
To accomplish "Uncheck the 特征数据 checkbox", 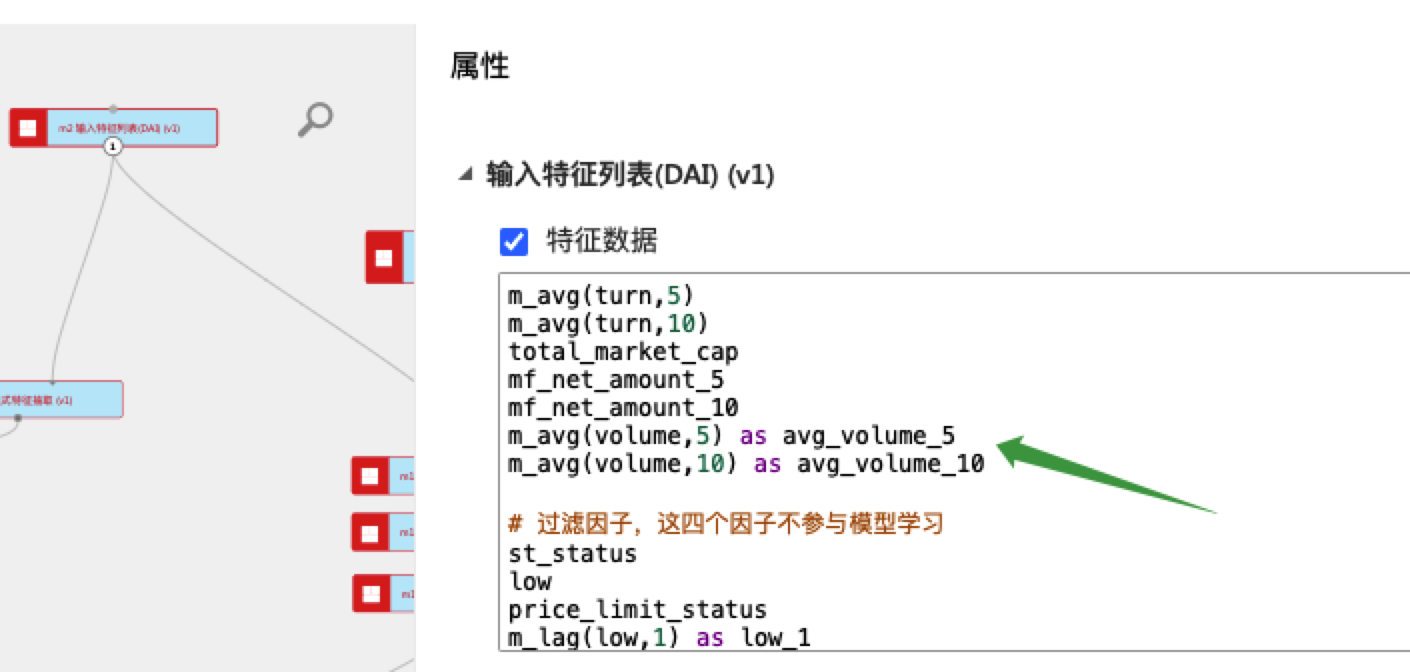I will click(514, 241).
